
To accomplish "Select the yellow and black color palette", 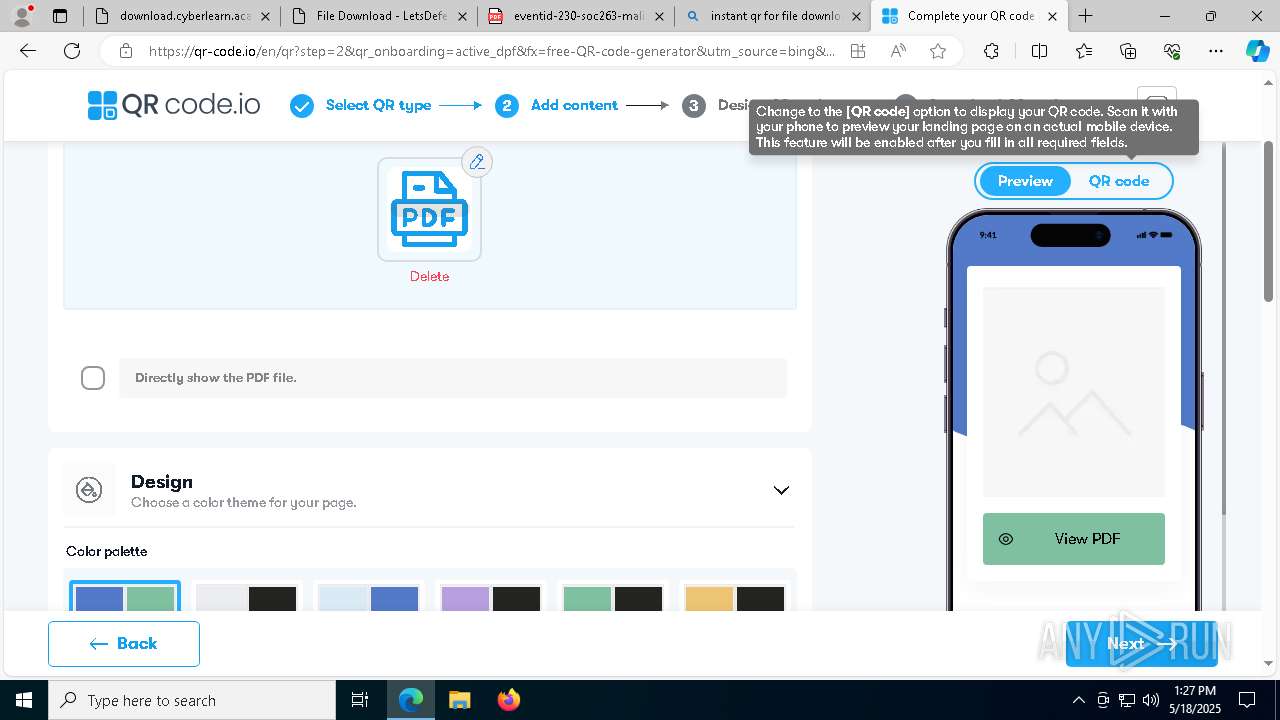I will (x=734, y=597).
